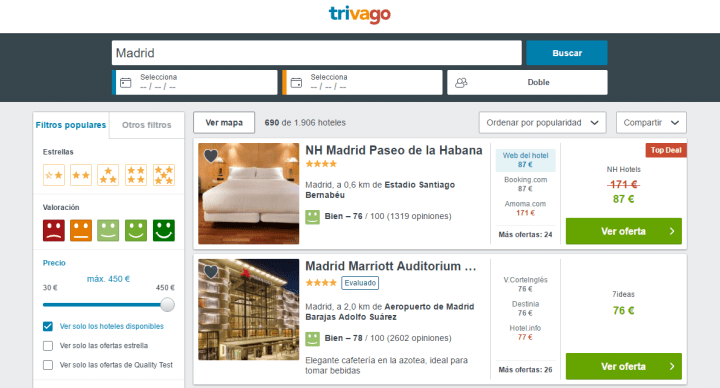Choose the dark green big-smile rating filter
Image resolution: width=720 pixels, height=388 pixels.
tap(163, 231)
